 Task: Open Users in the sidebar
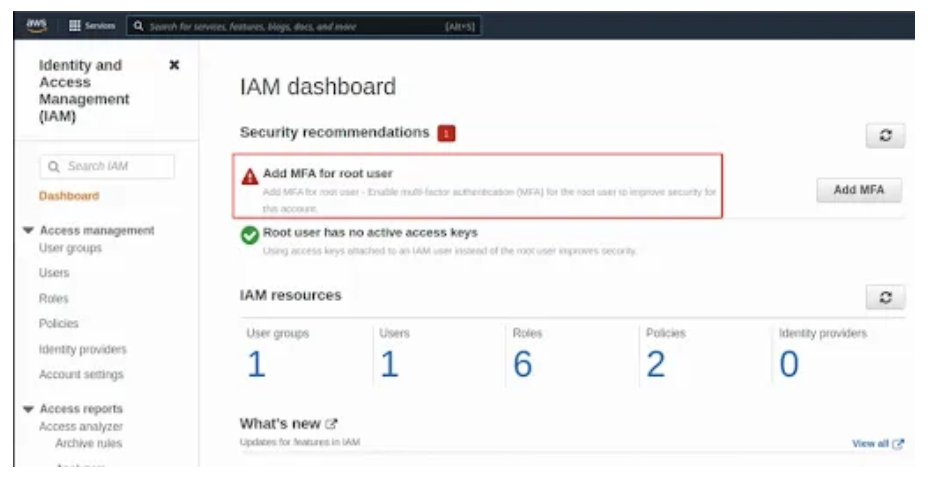click(x=54, y=273)
